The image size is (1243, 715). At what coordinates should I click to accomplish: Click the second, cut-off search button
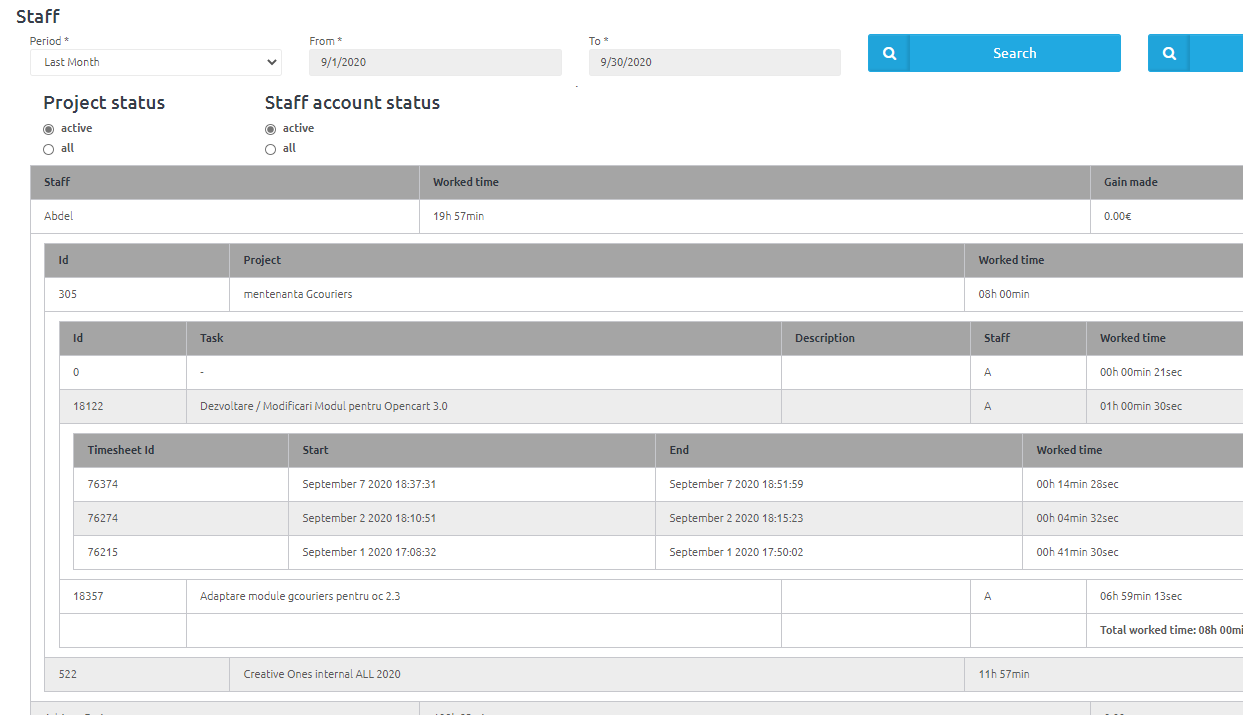[1195, 53]
